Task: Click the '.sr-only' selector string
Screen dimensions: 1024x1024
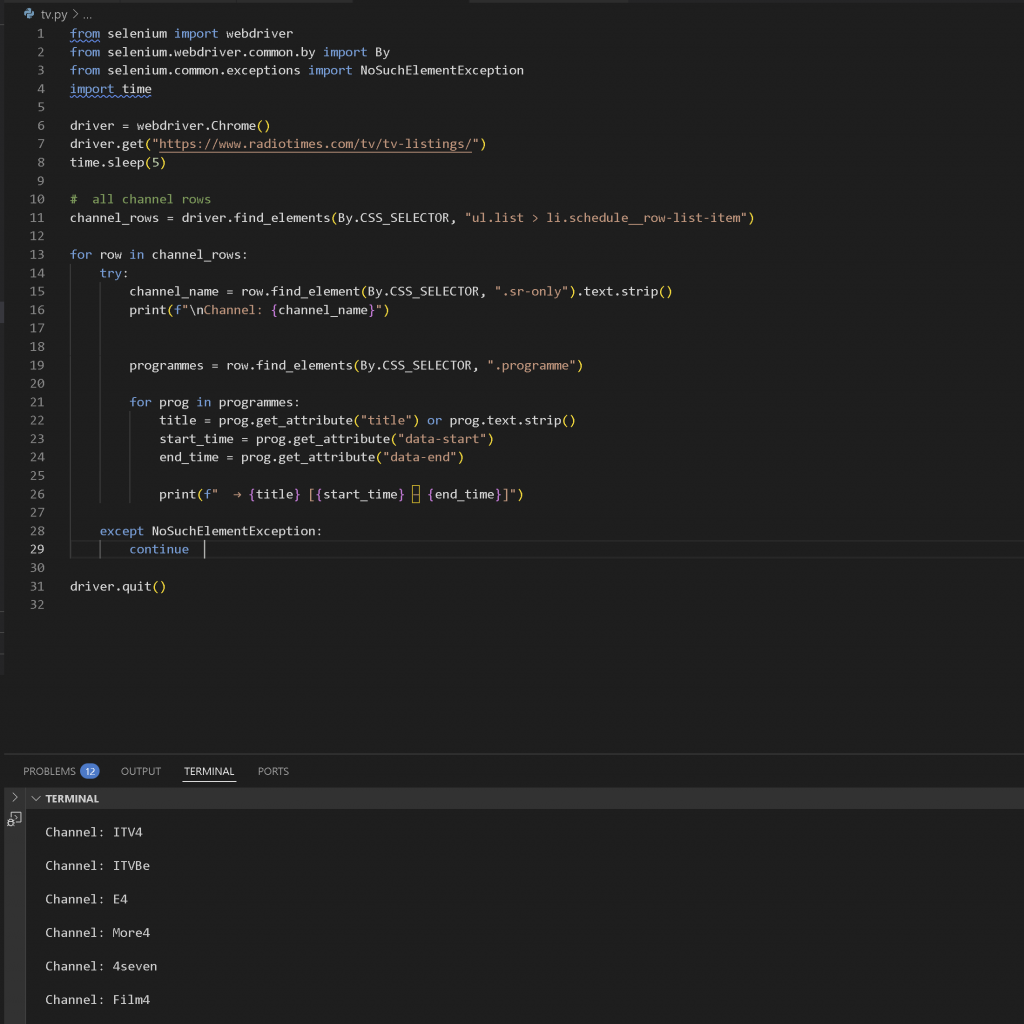Action: (531, 291)
